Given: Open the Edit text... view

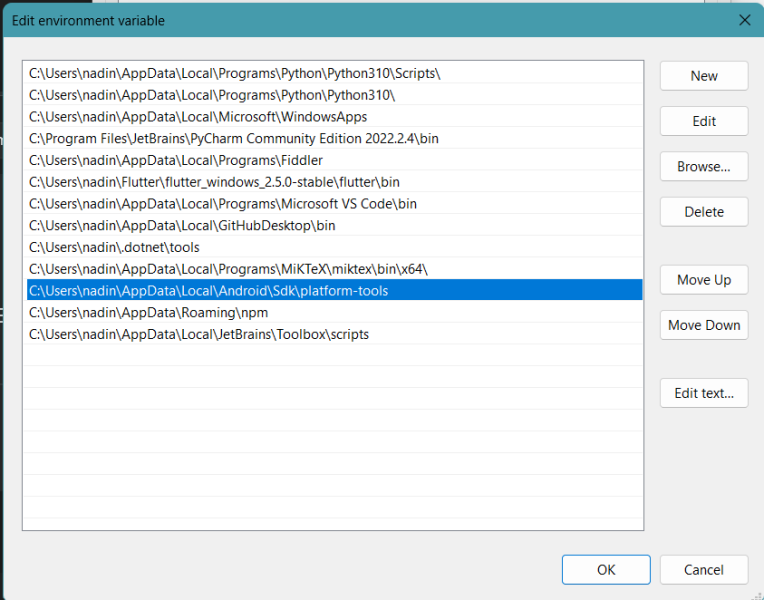Looking at the screenshot, I should tap(704, 393).
